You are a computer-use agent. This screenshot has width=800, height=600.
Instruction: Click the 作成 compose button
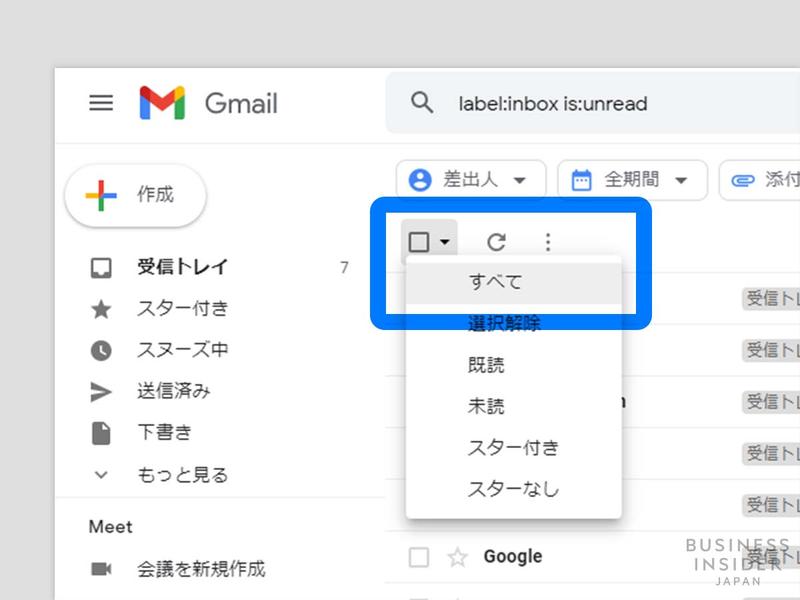[135, 196]
